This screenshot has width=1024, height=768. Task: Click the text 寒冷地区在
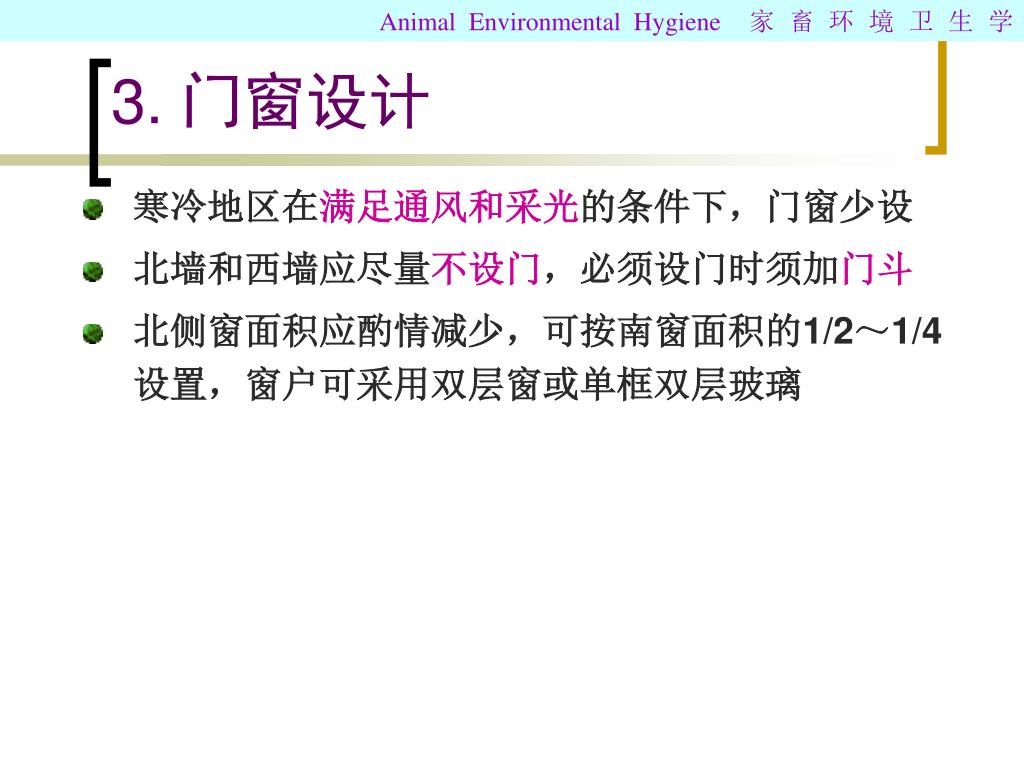[x=226, y=207]
